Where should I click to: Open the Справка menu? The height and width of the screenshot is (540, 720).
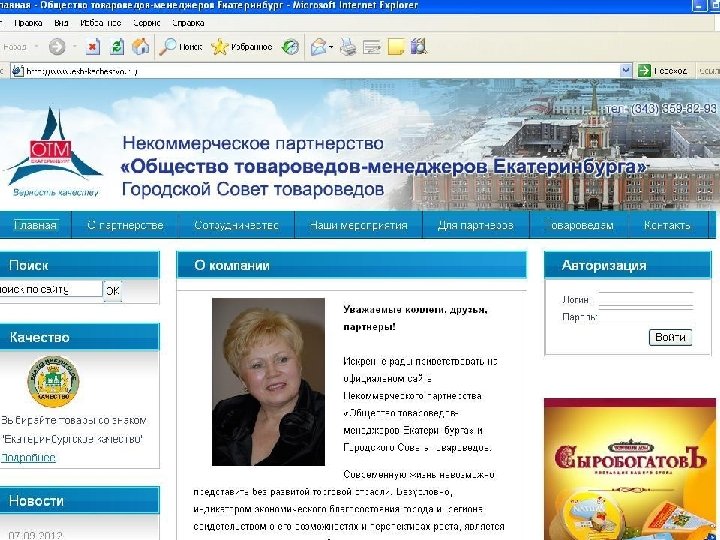[x=188, y=23]
